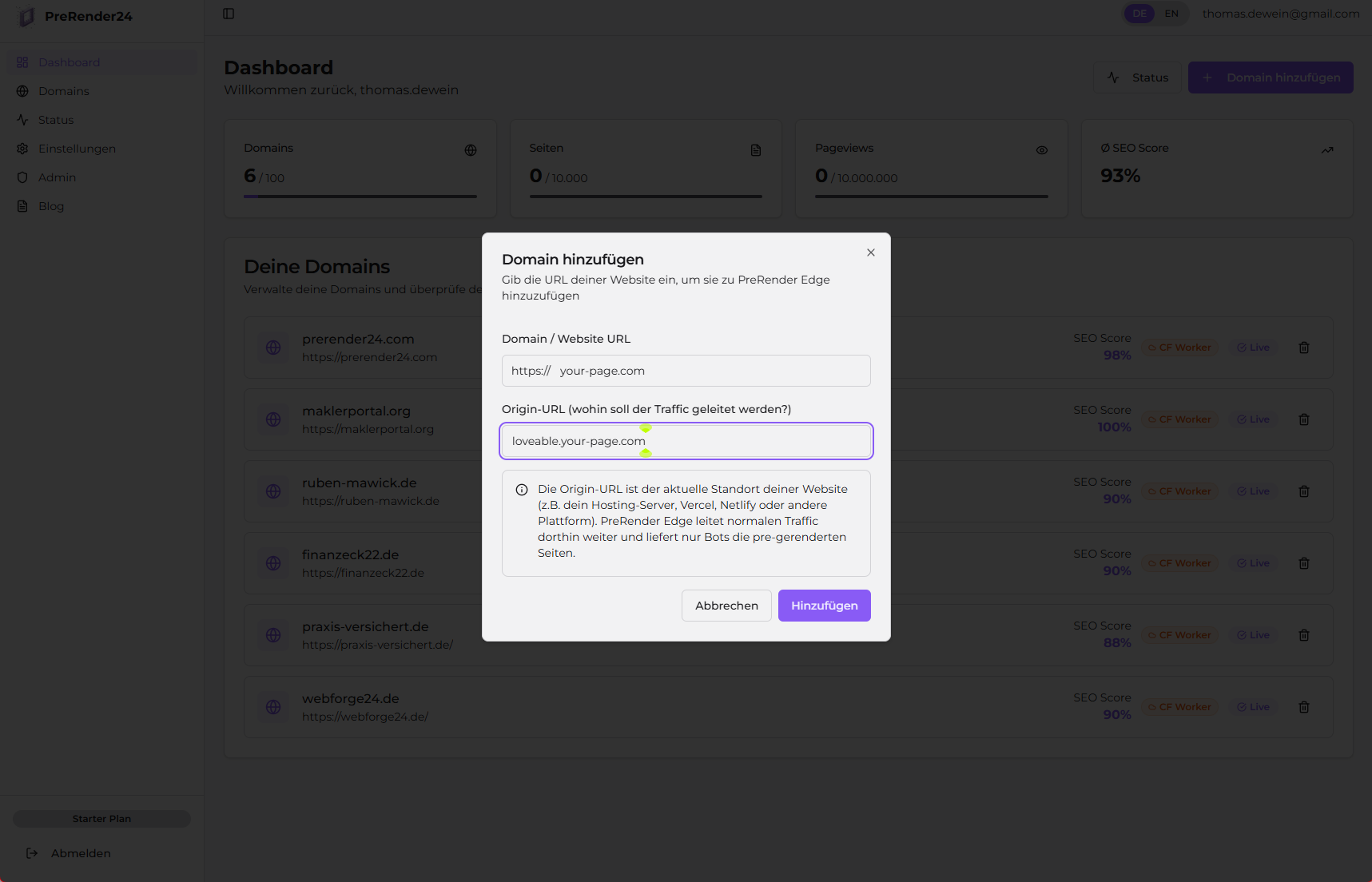The width and height of the screenshot is (1372, 882).
Task: Click the Einstellungen gear icon
Action: [x=22, y=149]
